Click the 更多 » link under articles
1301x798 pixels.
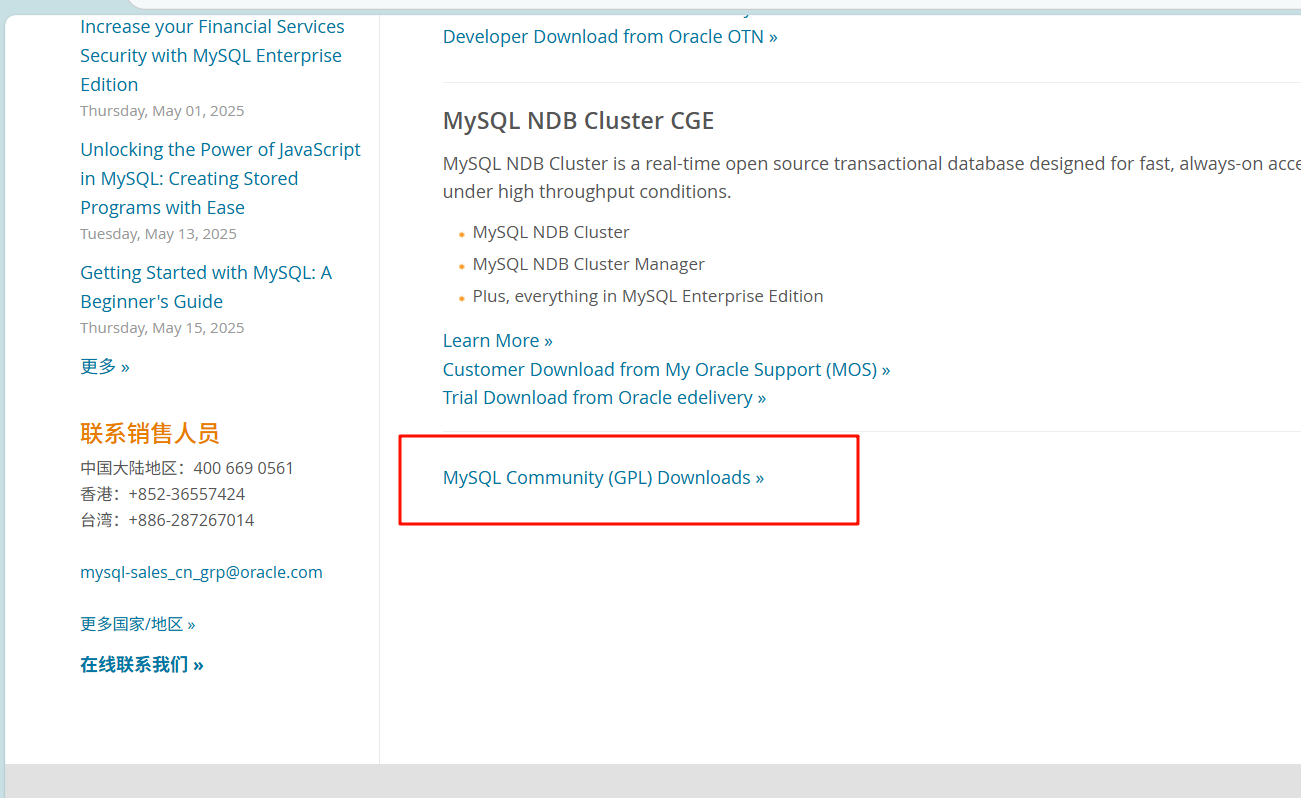105,367
